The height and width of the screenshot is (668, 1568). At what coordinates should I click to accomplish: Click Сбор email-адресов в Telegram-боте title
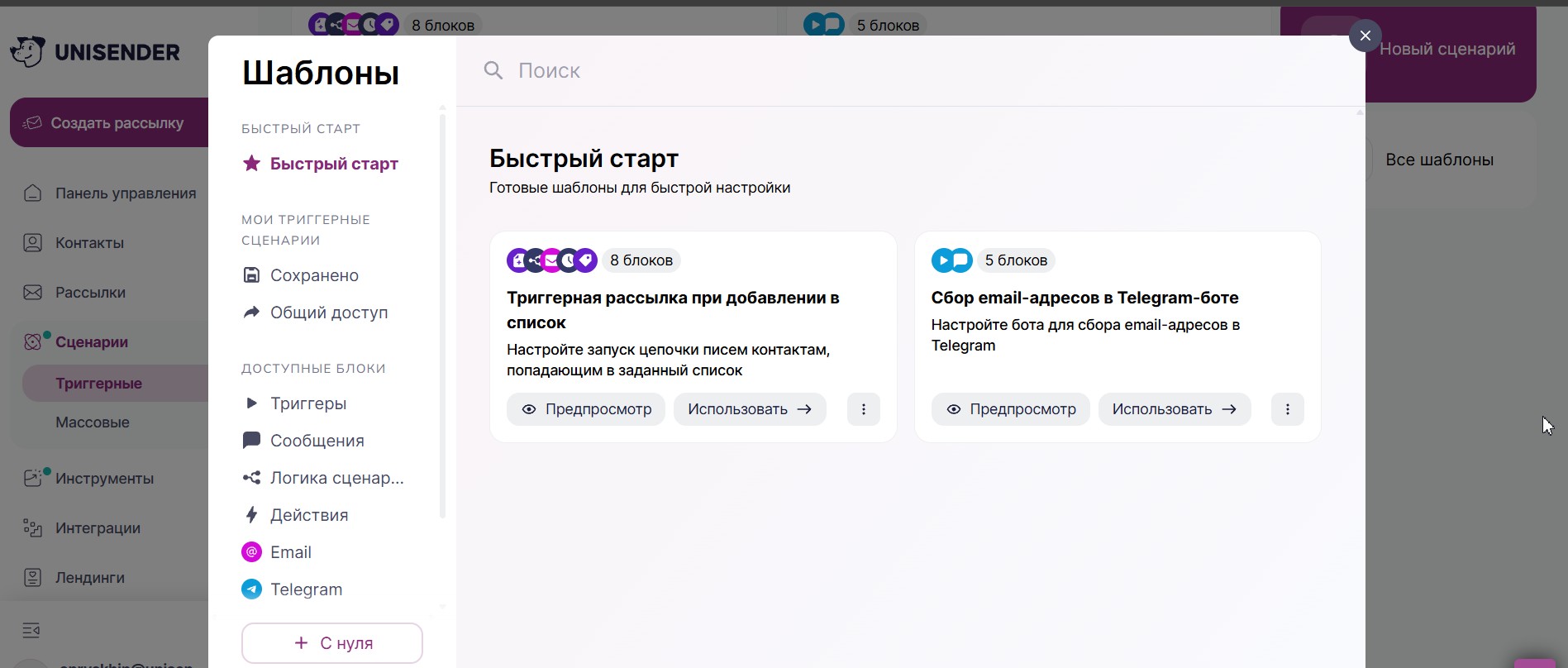(1084, 298)
